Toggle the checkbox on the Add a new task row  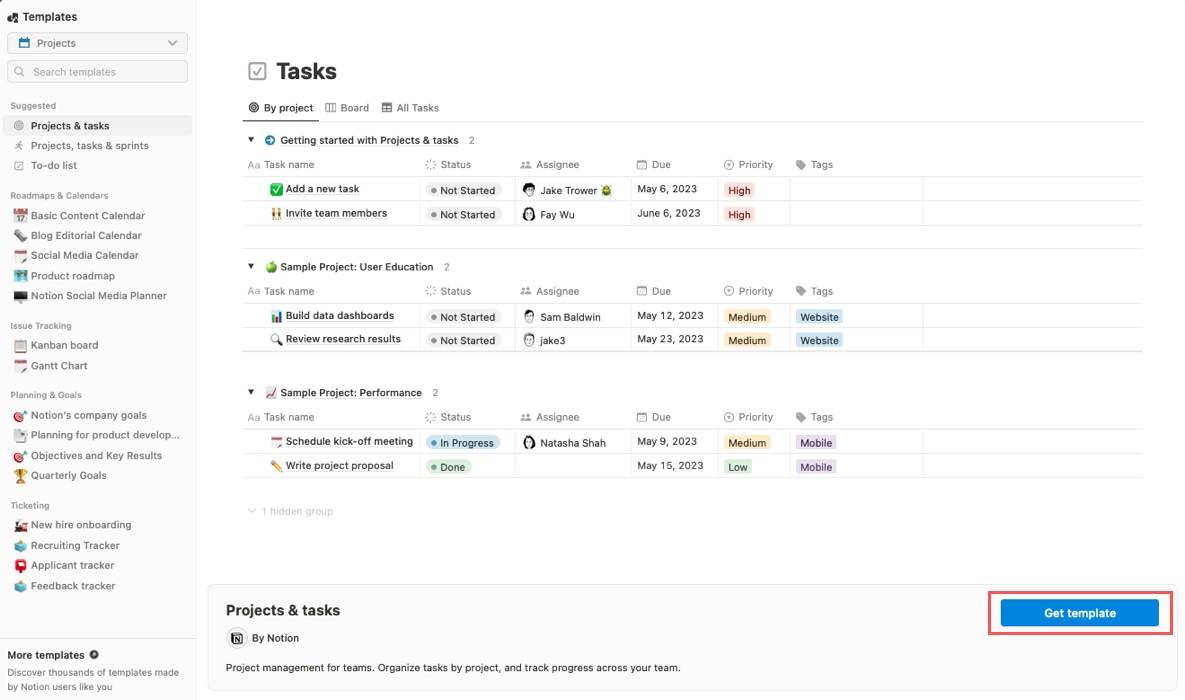point(277,188)
